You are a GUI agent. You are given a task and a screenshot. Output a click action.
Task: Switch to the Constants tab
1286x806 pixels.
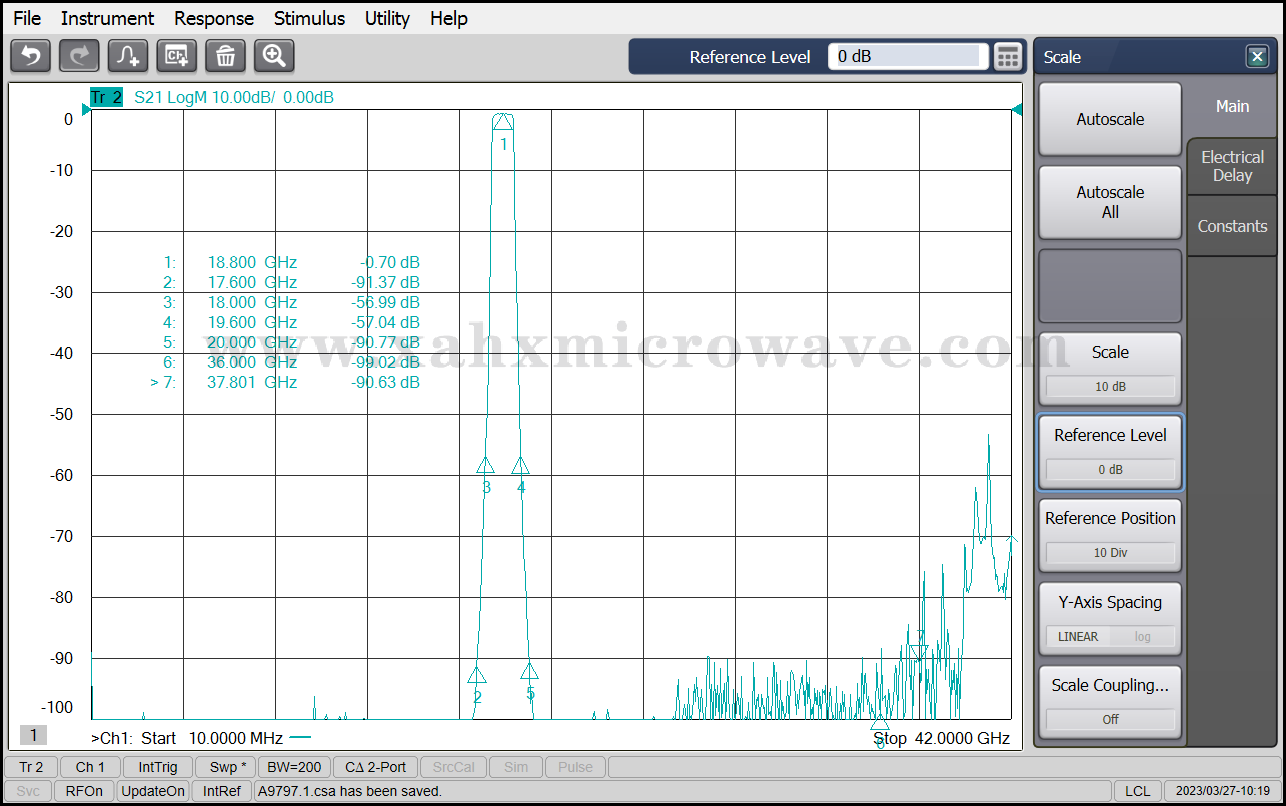click(x=1232, y=226)
